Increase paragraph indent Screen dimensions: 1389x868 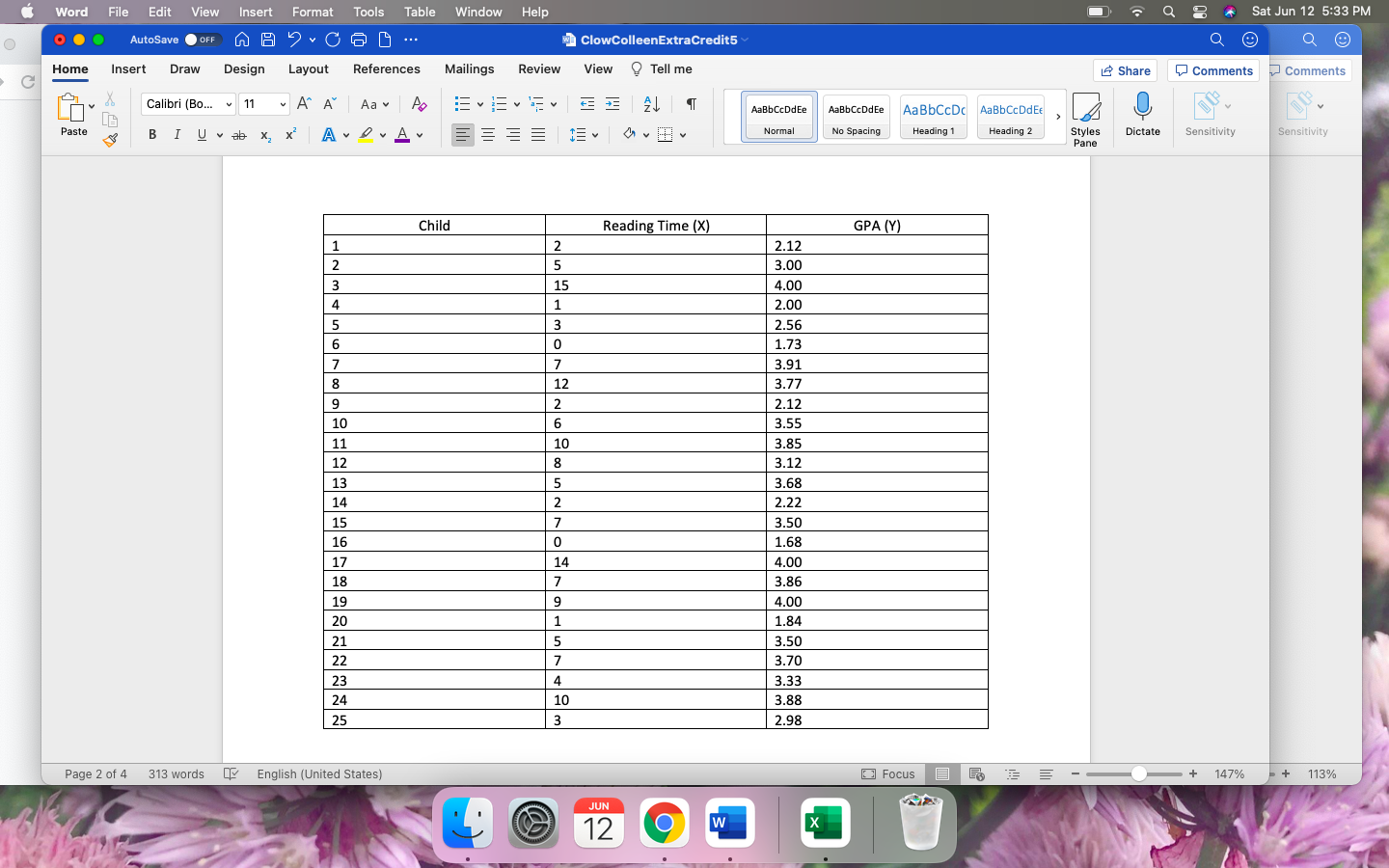(x=612, y=104)
